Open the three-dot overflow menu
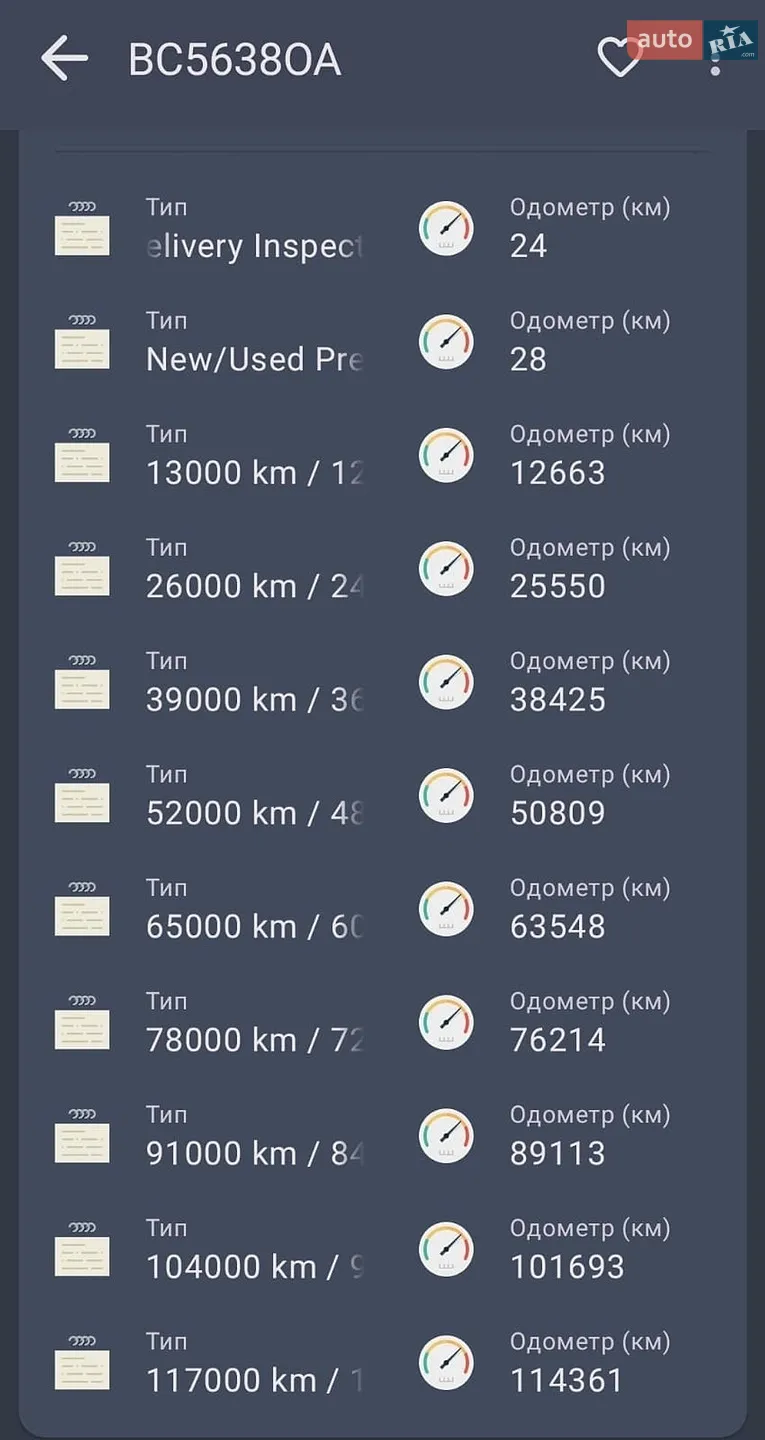 (714, 60)
